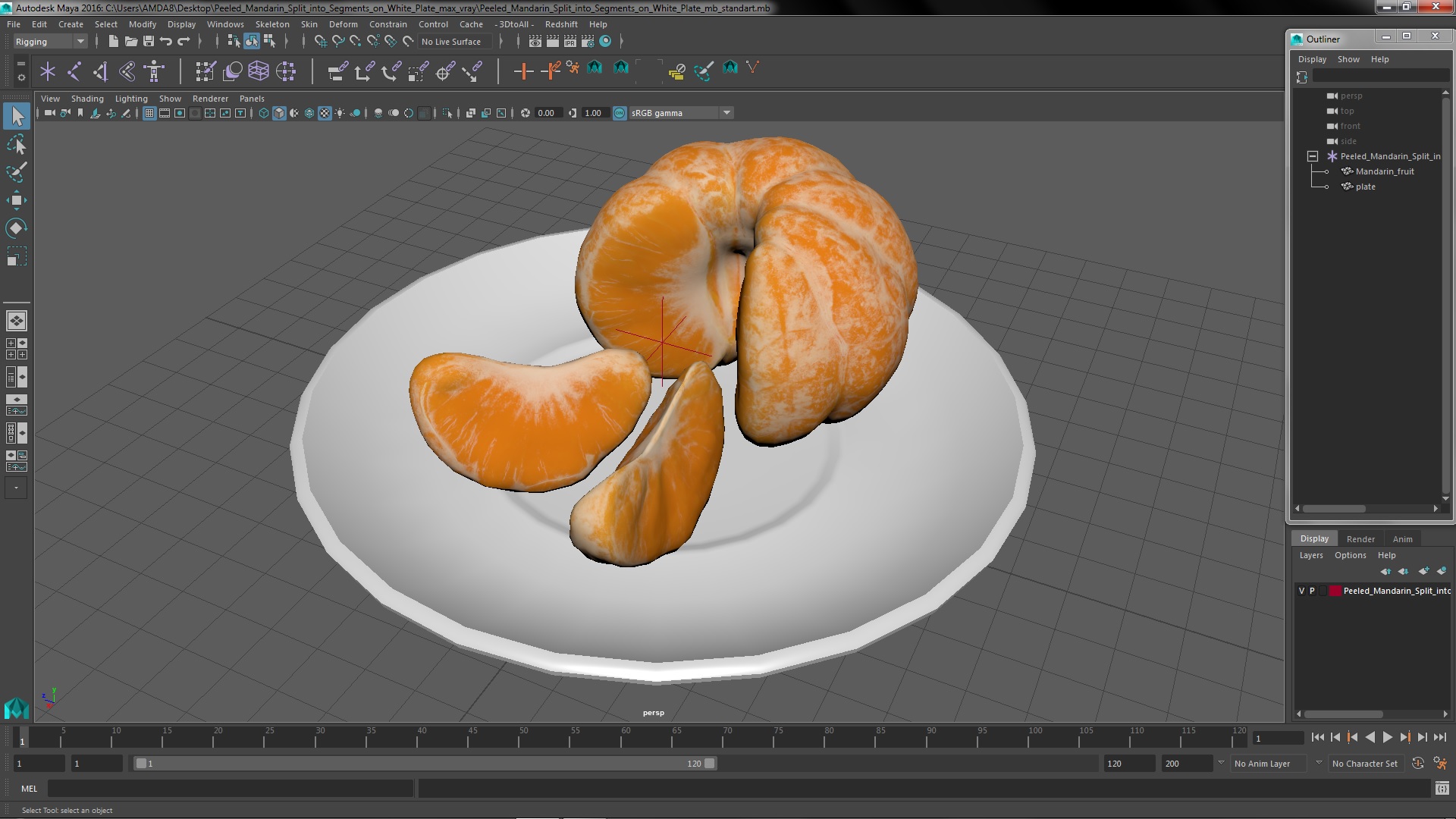Open Render View clapperboard eye icon
1456x819 pixels.
[535, 42]
